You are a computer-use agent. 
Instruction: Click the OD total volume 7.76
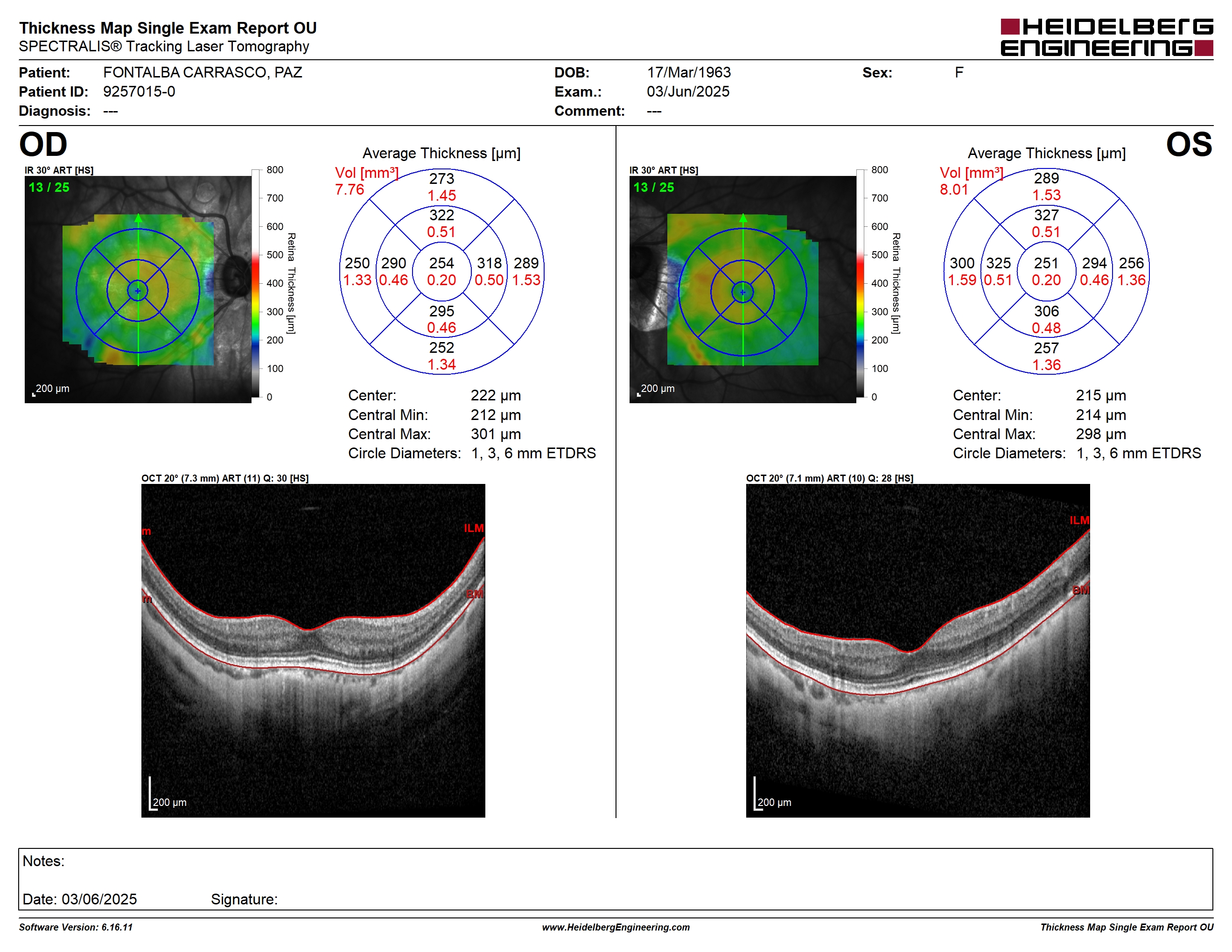pyautogui.click(x=349, y=189)
